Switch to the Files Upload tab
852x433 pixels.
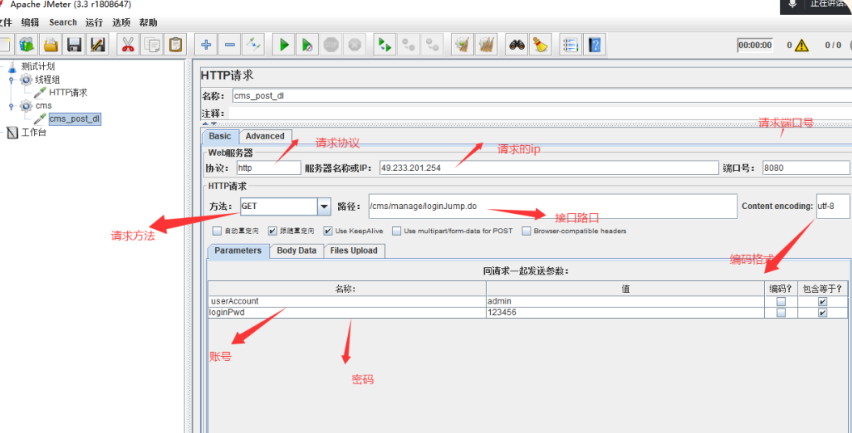354,250
